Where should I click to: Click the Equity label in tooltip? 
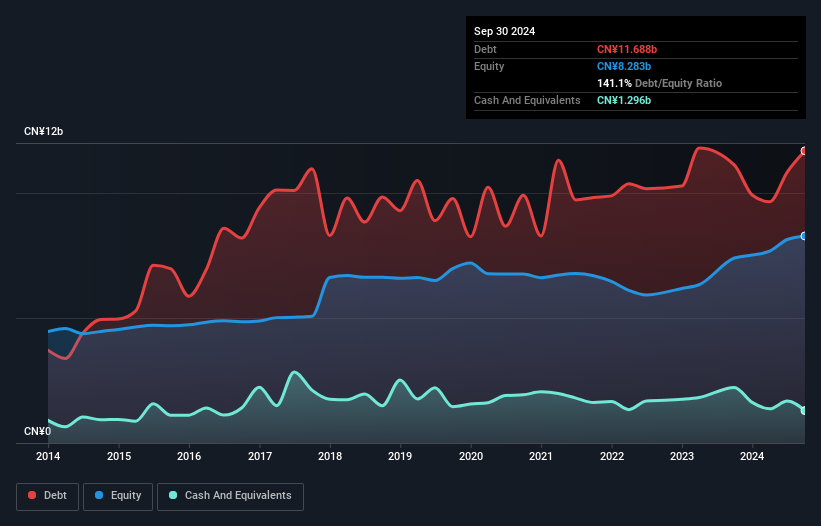click(x=489, y=66)
